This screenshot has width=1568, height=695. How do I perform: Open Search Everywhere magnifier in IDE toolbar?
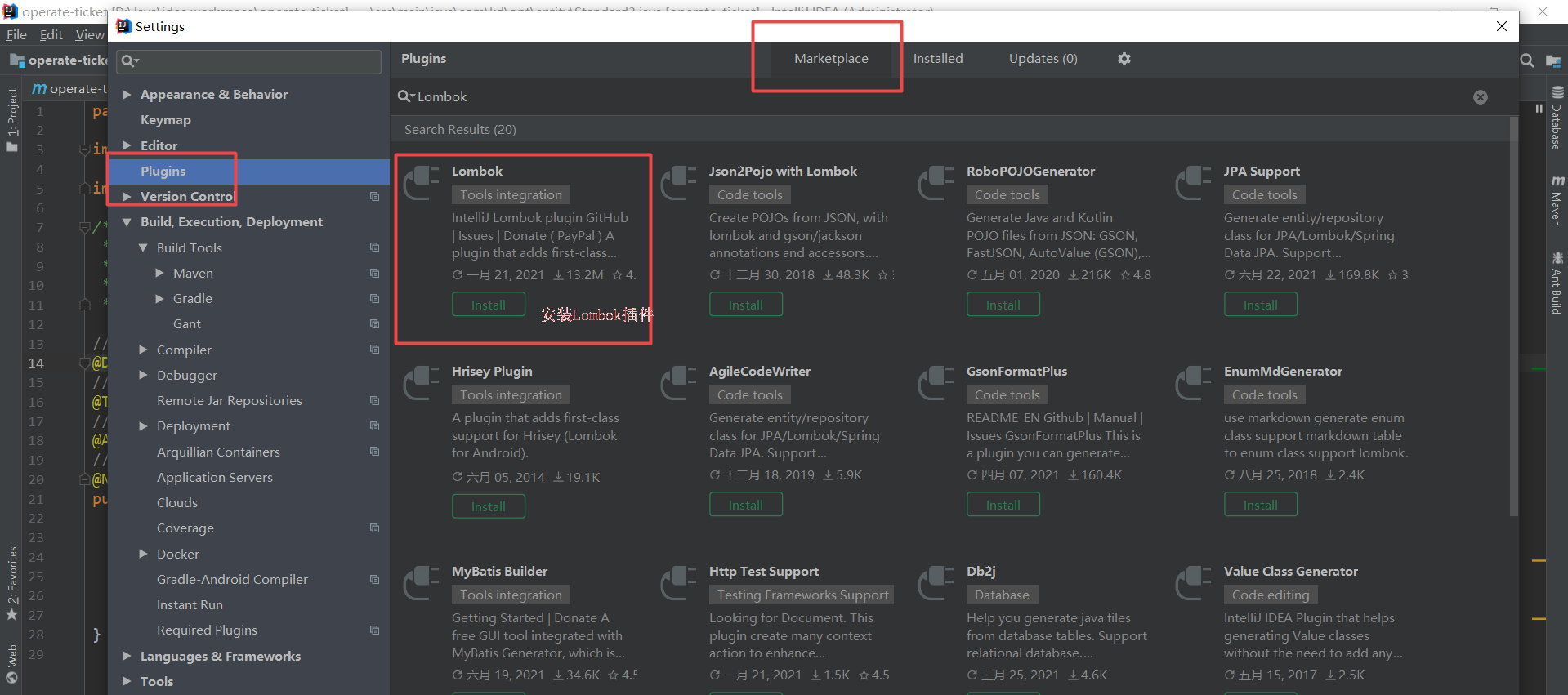point(1526,60)
